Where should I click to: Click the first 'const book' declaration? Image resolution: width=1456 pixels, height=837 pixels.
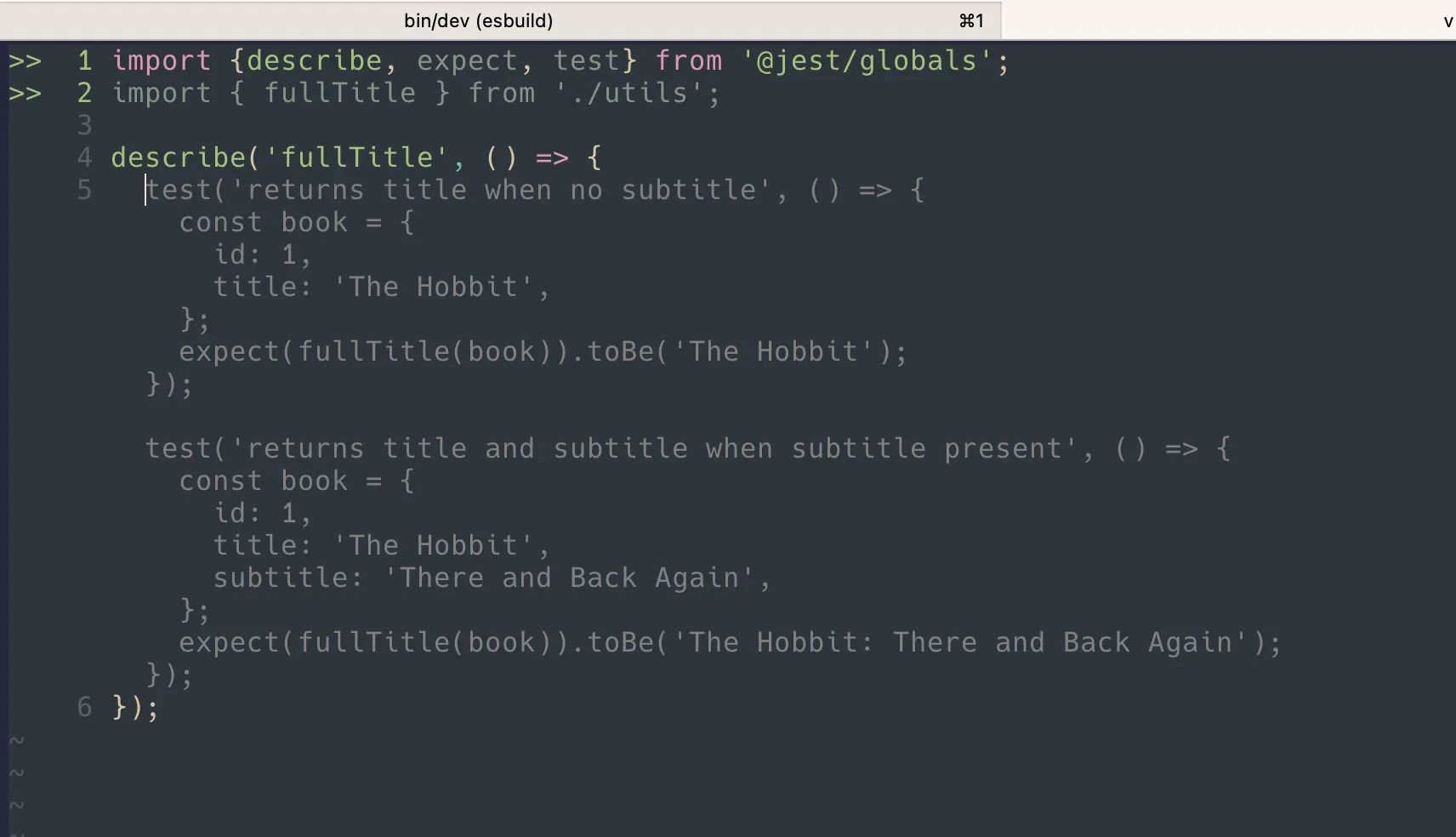point(263,222)
